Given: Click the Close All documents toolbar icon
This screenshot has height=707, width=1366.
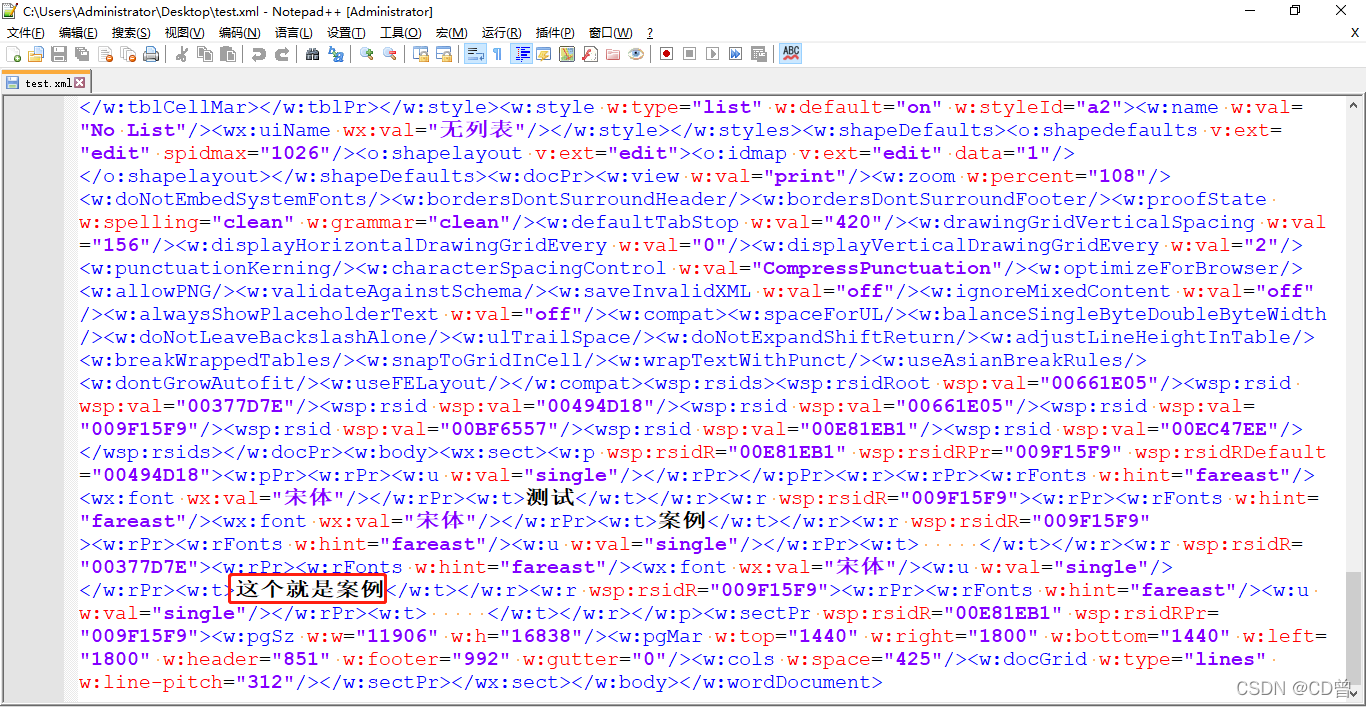Looking at the screenshot, I should [128, 54].
